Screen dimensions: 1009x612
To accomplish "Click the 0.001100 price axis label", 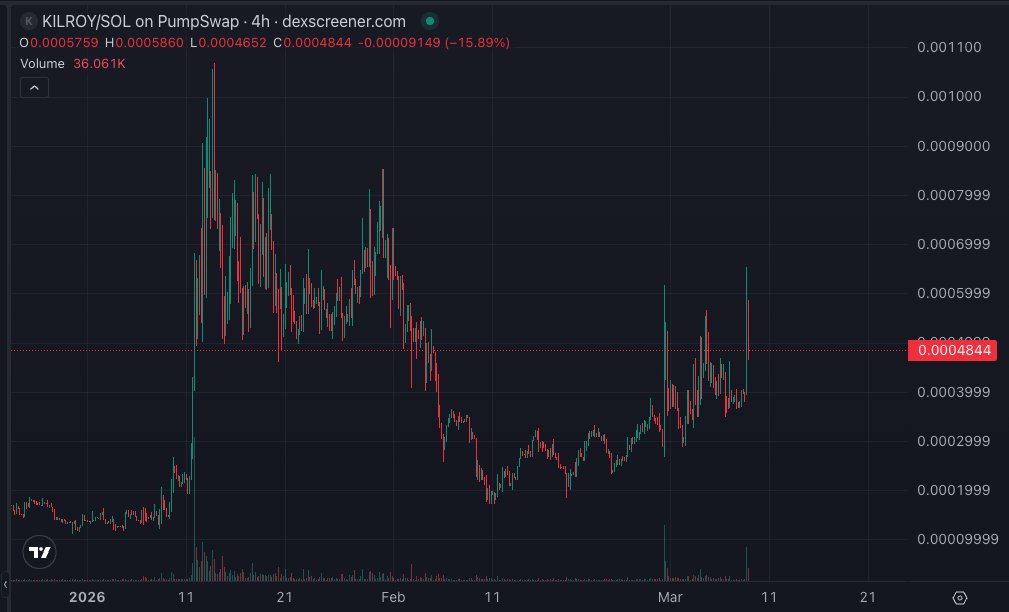I will 949,47.
